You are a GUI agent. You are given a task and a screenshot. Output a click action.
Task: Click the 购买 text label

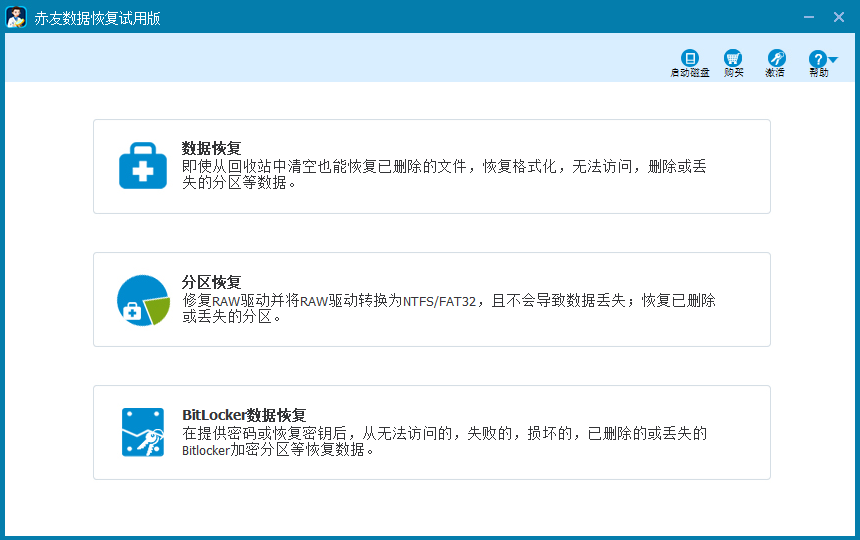[x=733, y=73]
